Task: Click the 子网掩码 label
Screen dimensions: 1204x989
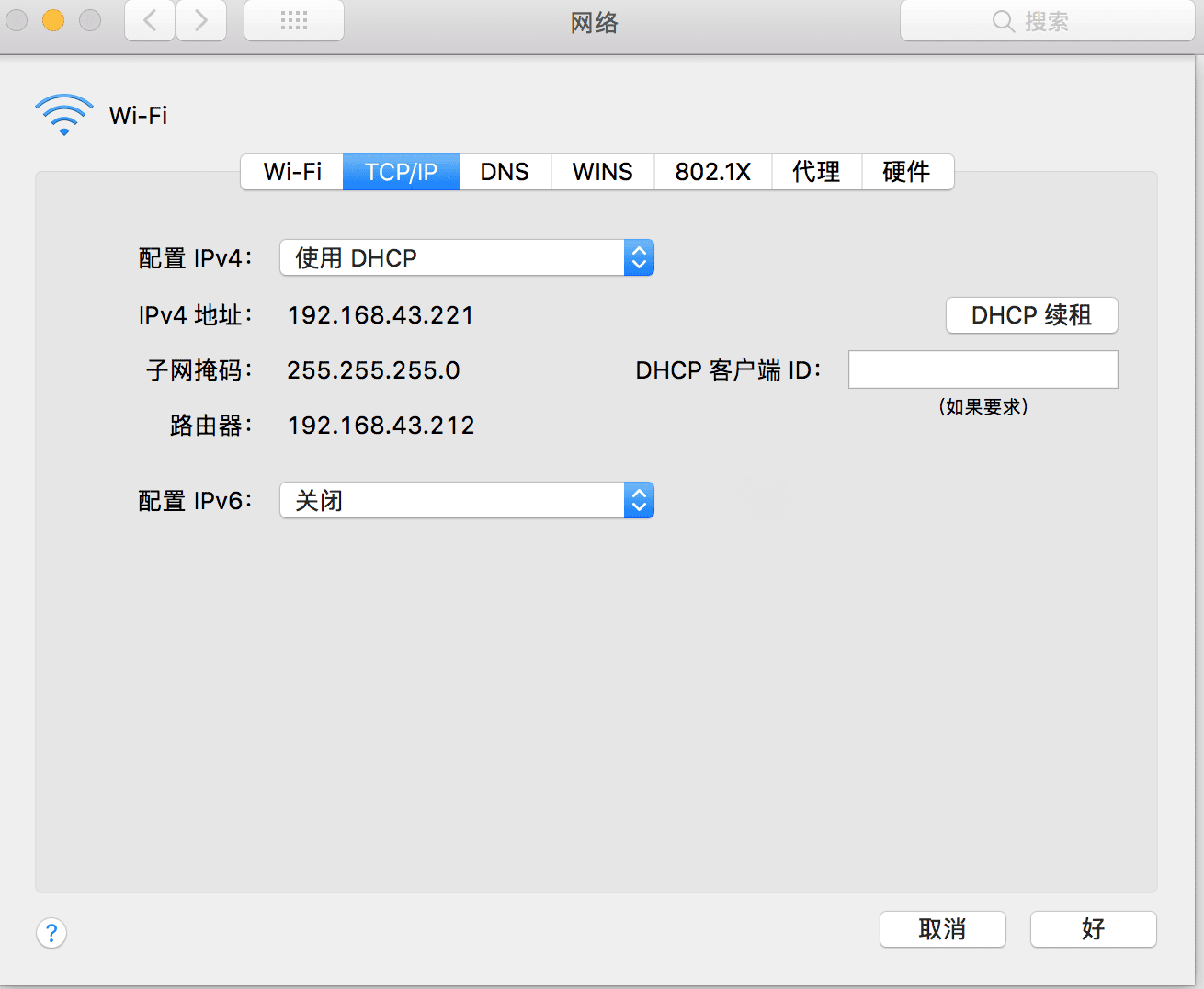Action: (x=199, y=370)
